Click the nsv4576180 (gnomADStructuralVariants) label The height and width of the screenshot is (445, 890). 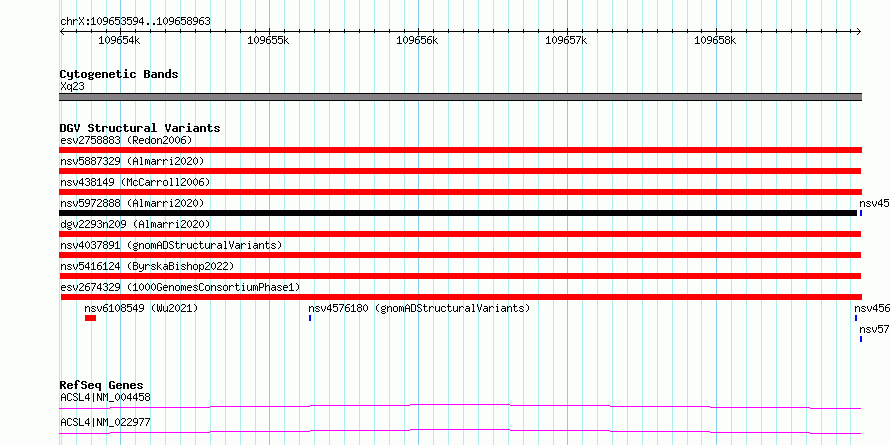point(419,308)
